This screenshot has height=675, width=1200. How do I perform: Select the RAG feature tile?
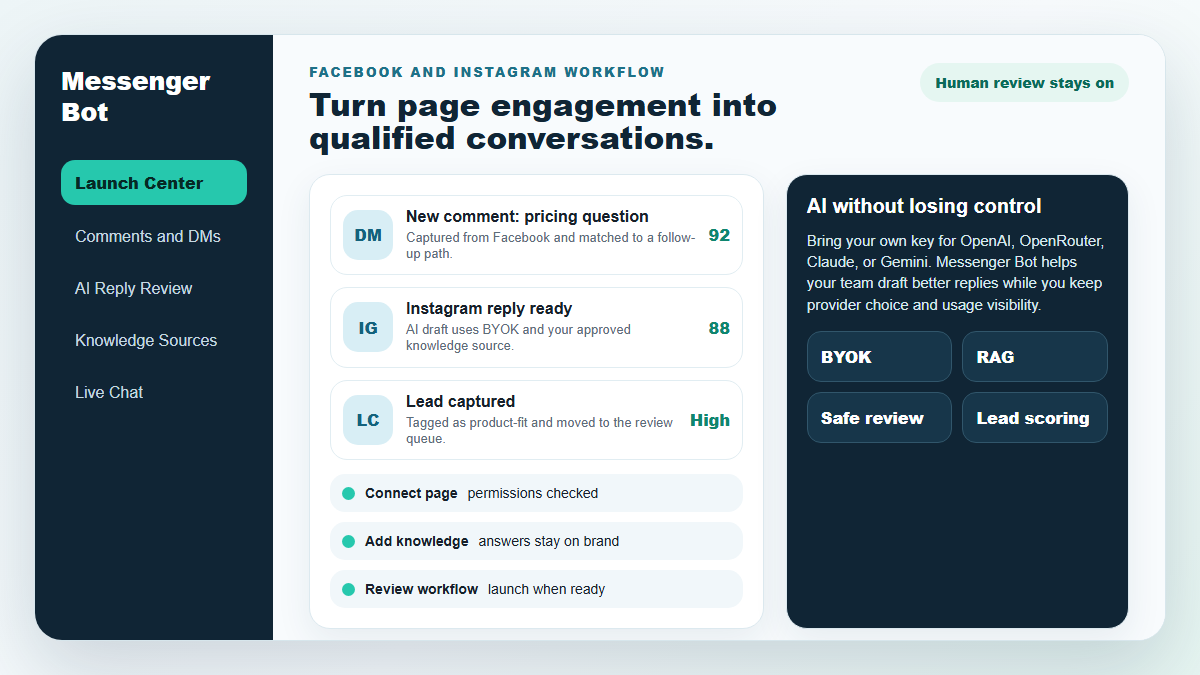coord(1035,356)
